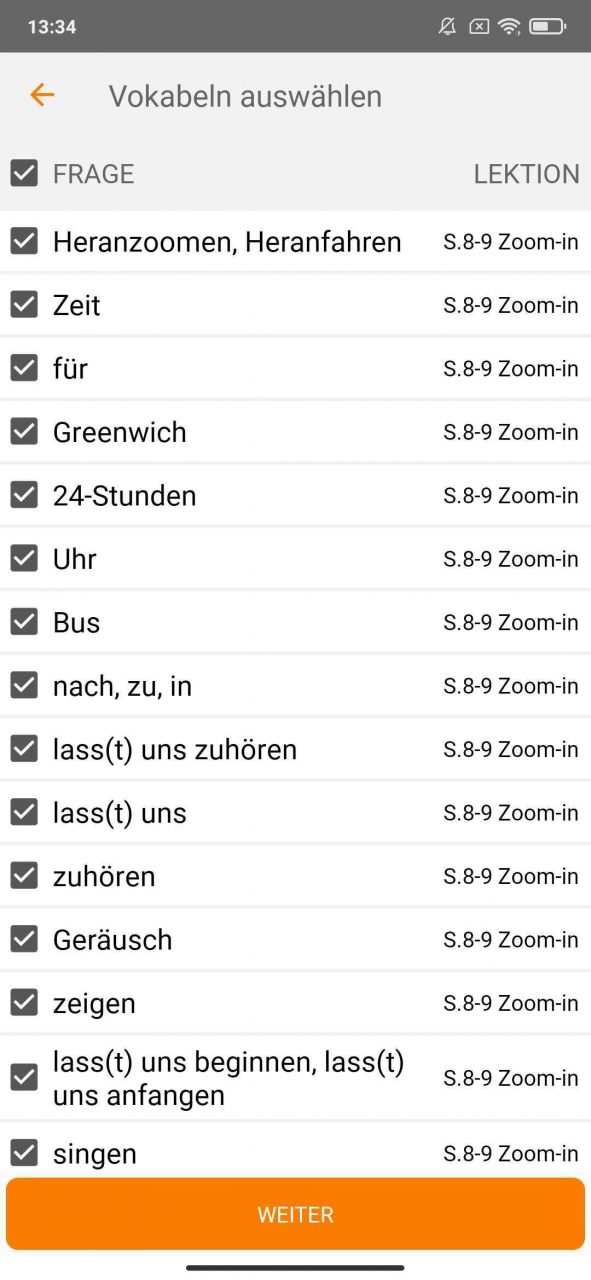
Task: Click the LEKTION column header
Action: (x=526, y=174)
